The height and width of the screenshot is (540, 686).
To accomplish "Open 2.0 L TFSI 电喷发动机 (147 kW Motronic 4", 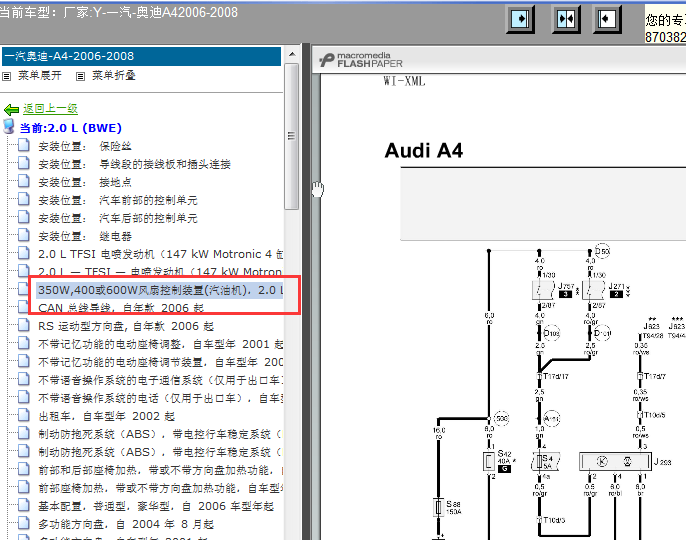I will 160,254.
